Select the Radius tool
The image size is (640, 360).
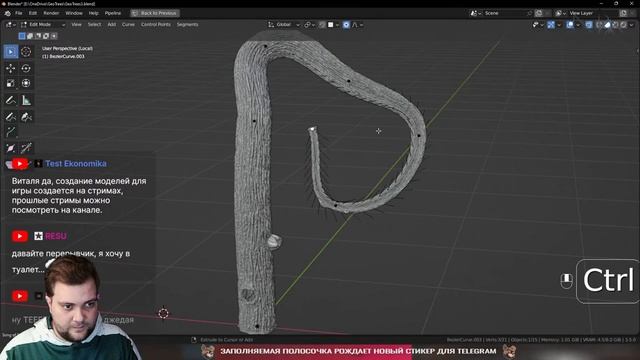tap(11, 148)
